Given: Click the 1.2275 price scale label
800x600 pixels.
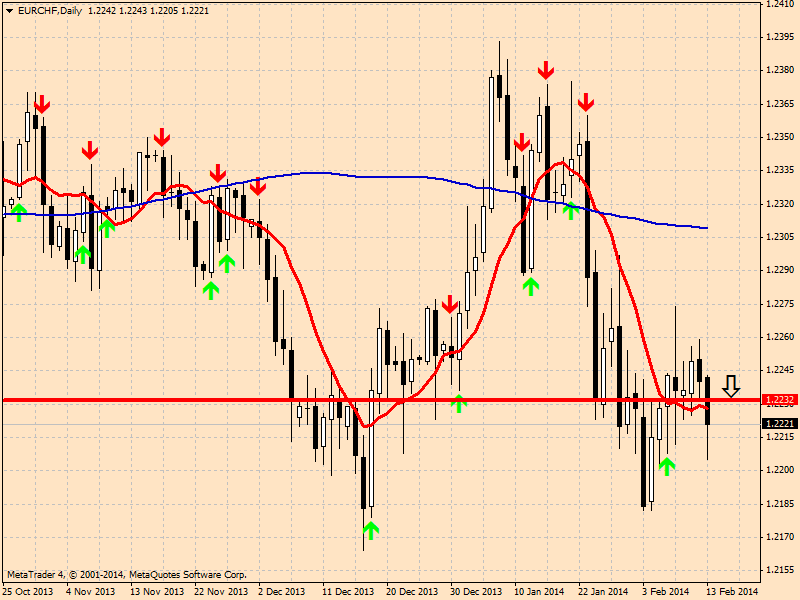Looking at the screenshot, I should click(x=780, y=304).
